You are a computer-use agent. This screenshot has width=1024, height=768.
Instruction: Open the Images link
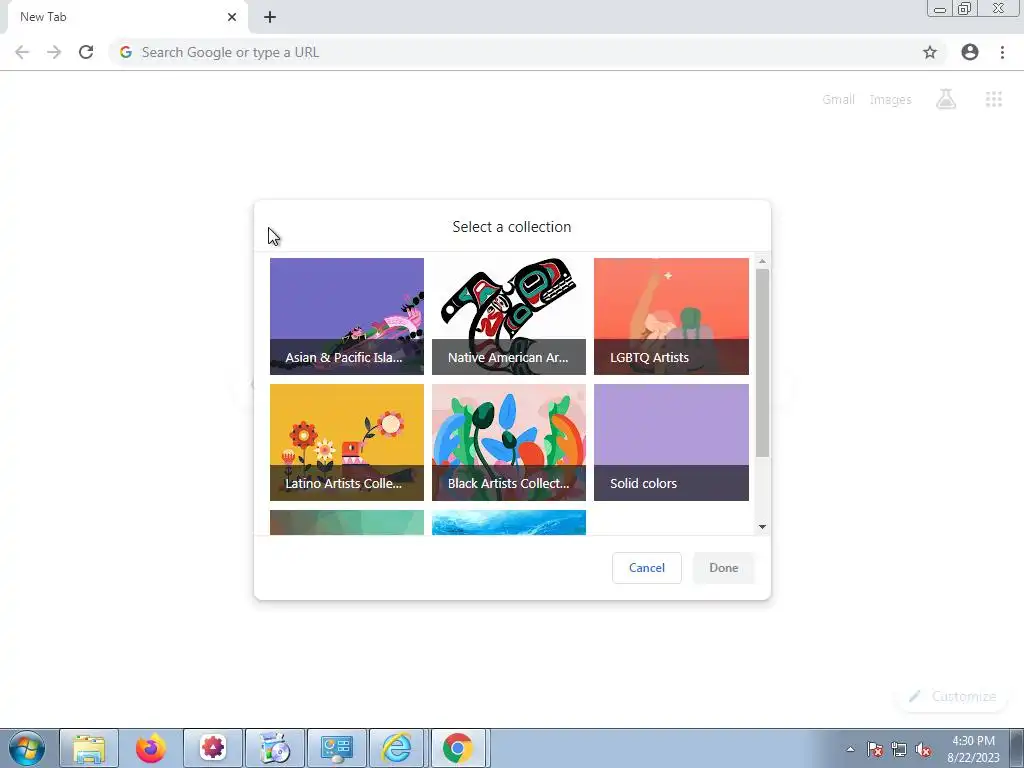tap(890, 99)
